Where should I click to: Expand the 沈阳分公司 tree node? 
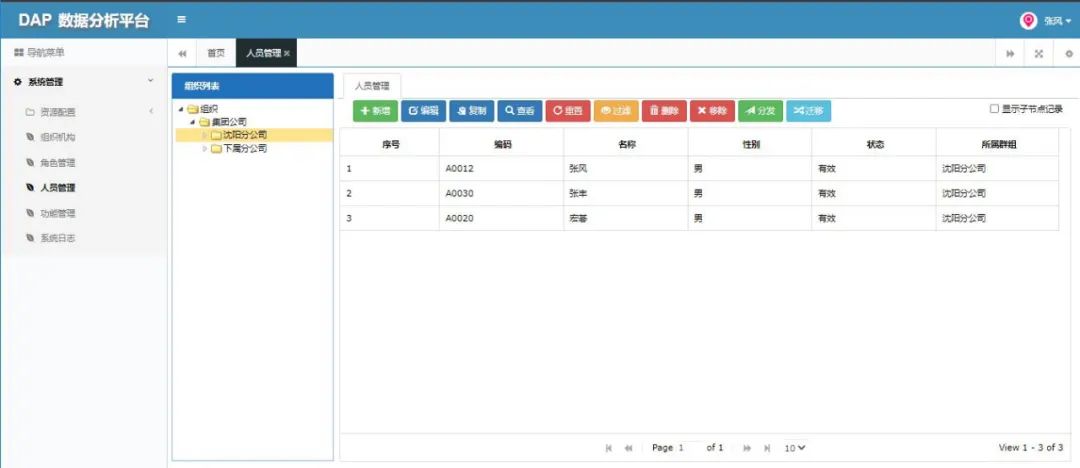pyautogui.click(x=205, y=135)
